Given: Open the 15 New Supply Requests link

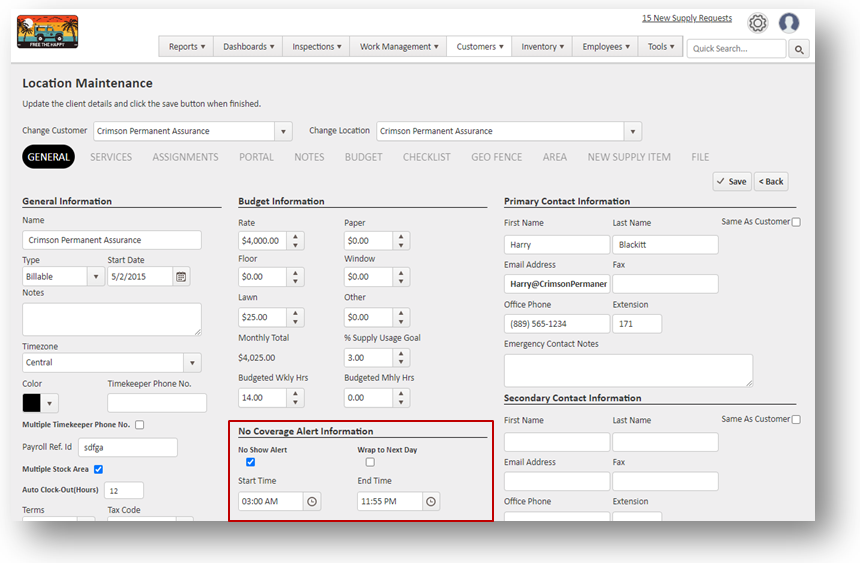Looking at the screenshot, I should [686, 18].
